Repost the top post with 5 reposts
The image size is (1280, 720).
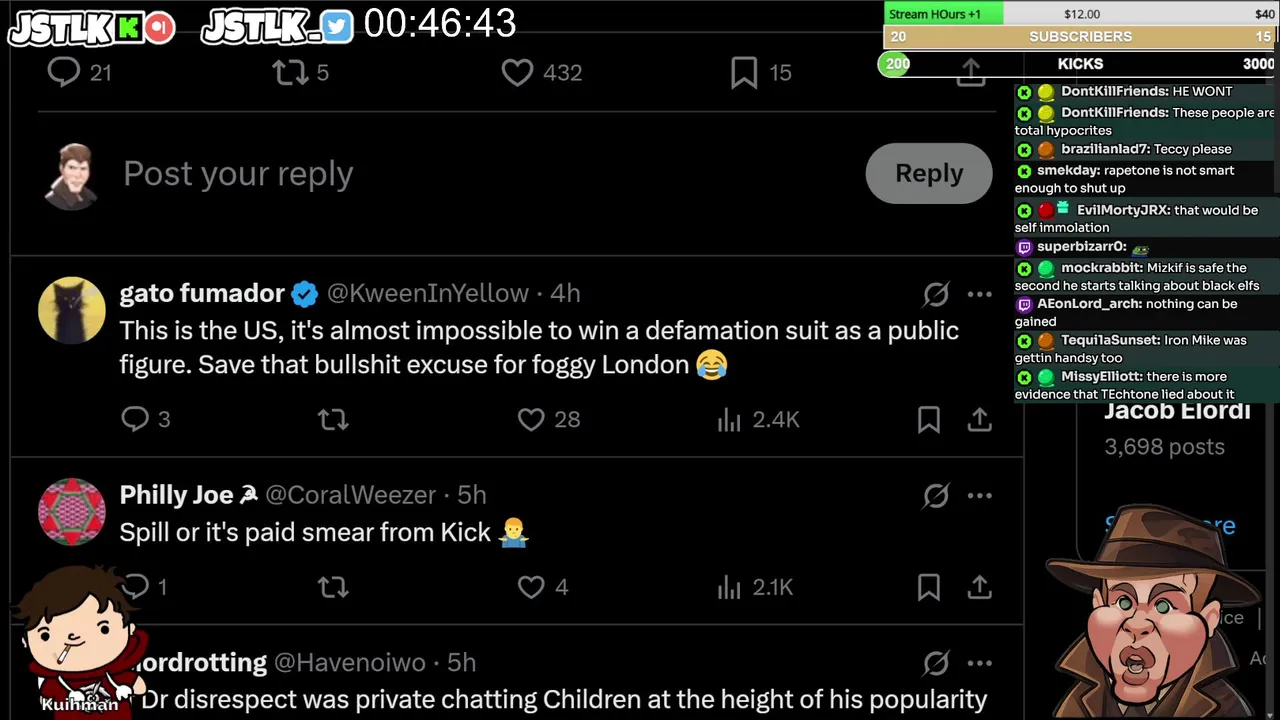(x=291, y=72)
